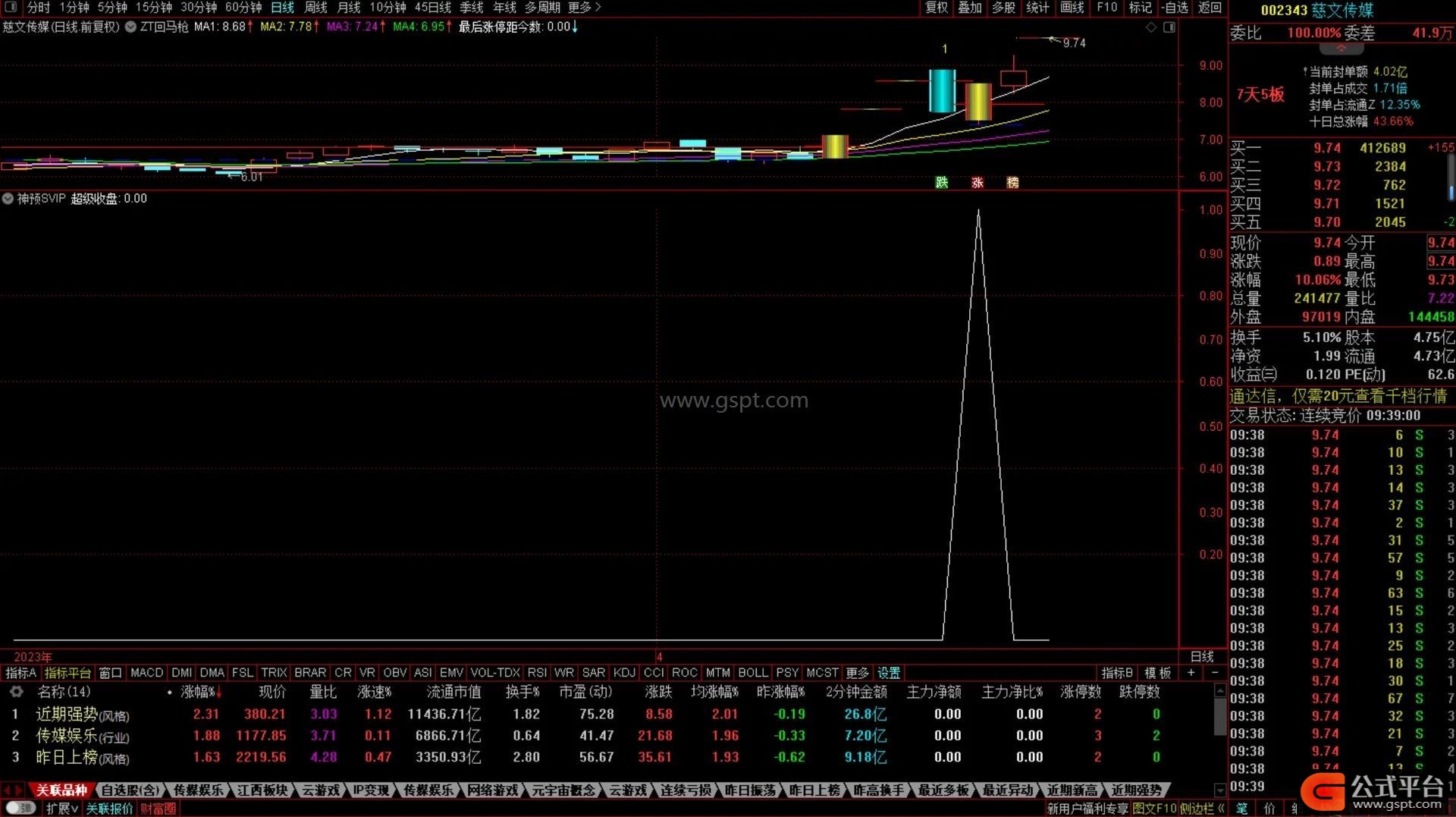Open the 模板 template menu
The image size is (1456, 817).
tap(1158, 673)
